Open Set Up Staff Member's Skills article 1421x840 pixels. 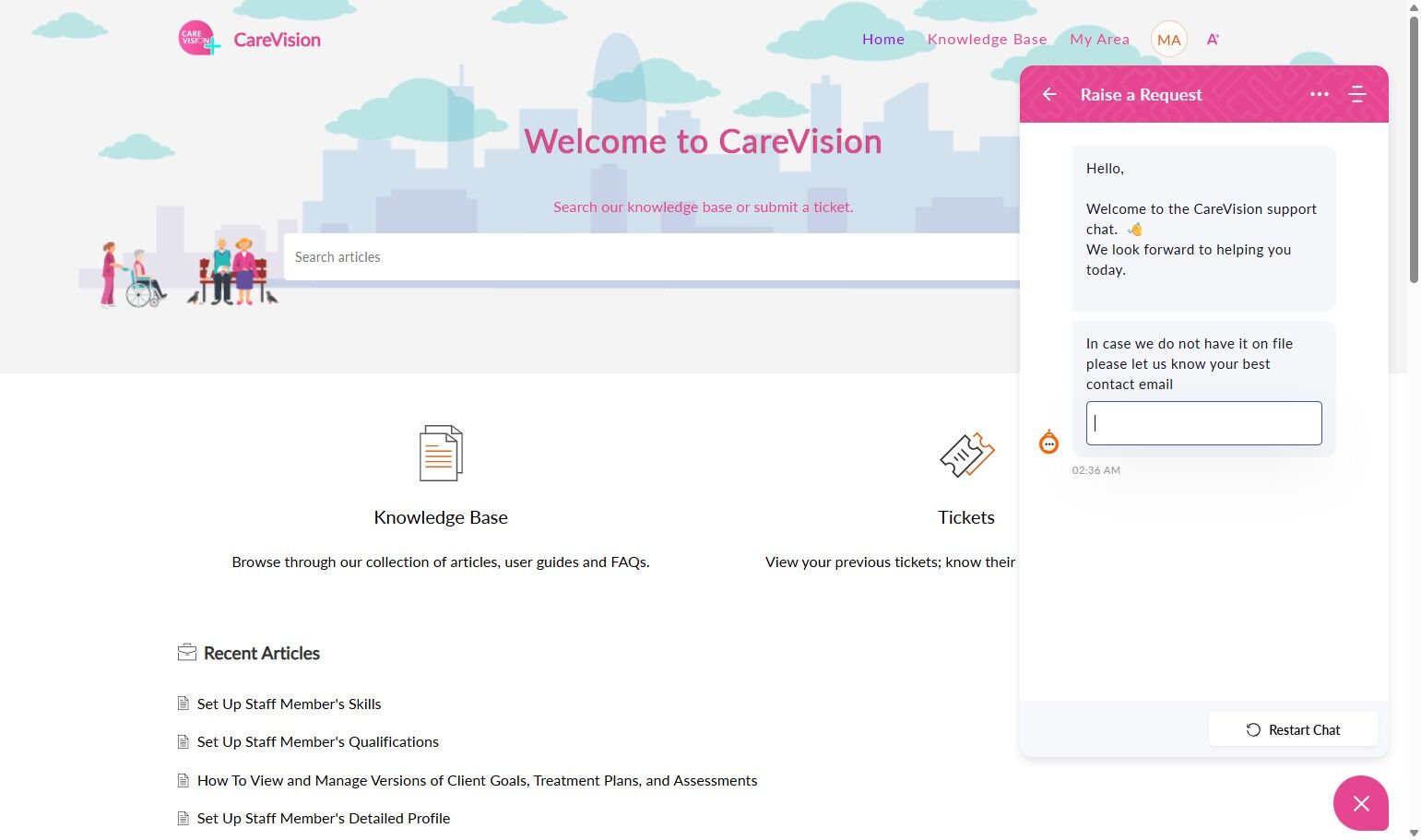click(x=290, y=704)
